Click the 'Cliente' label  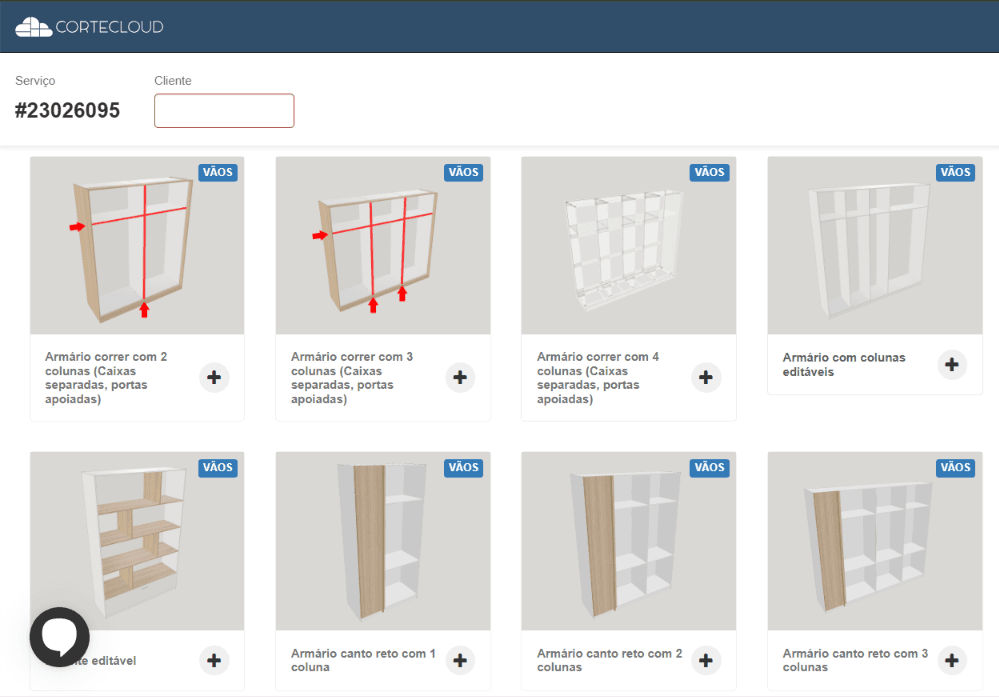[x=173, y=81]
